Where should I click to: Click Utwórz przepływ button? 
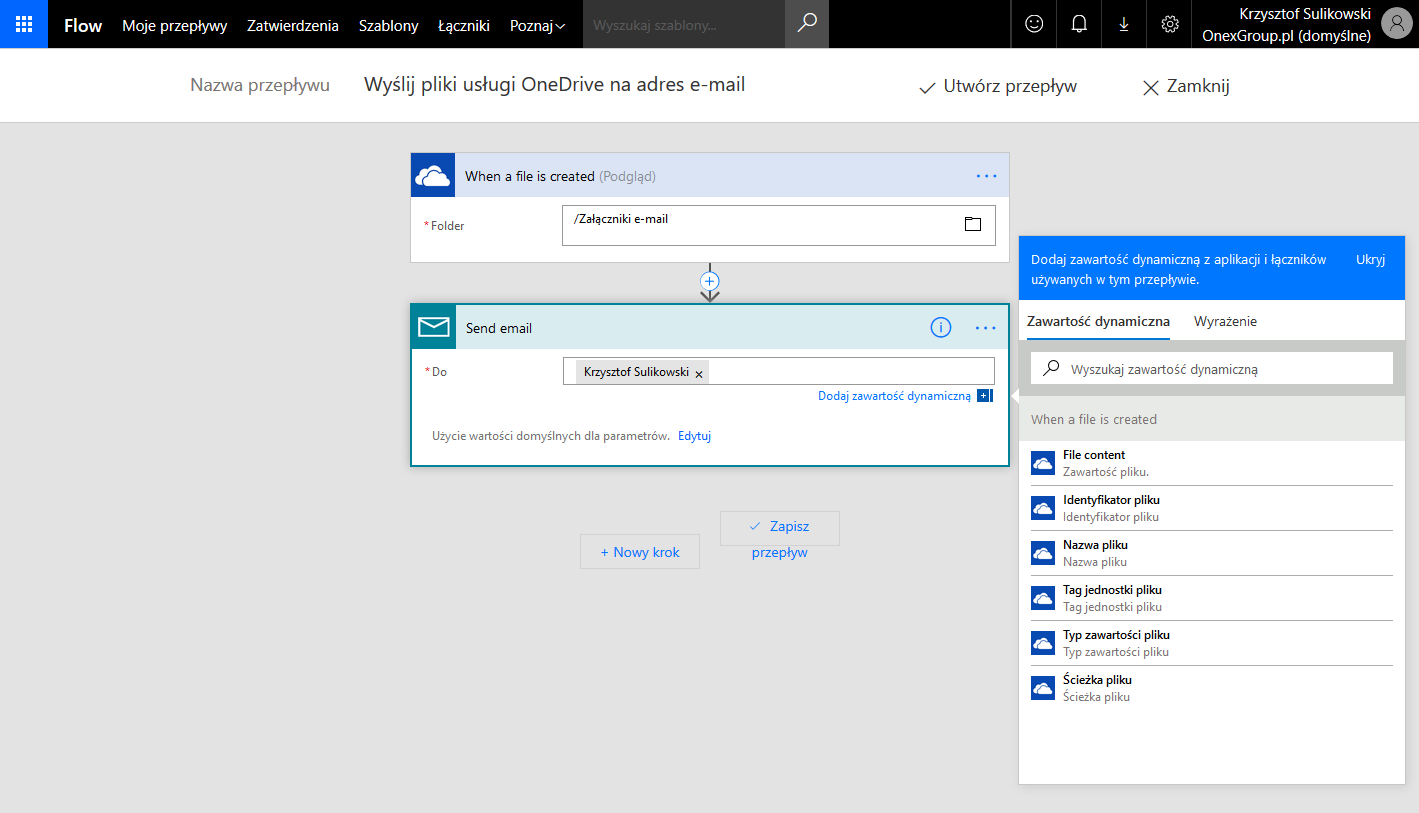998,86
